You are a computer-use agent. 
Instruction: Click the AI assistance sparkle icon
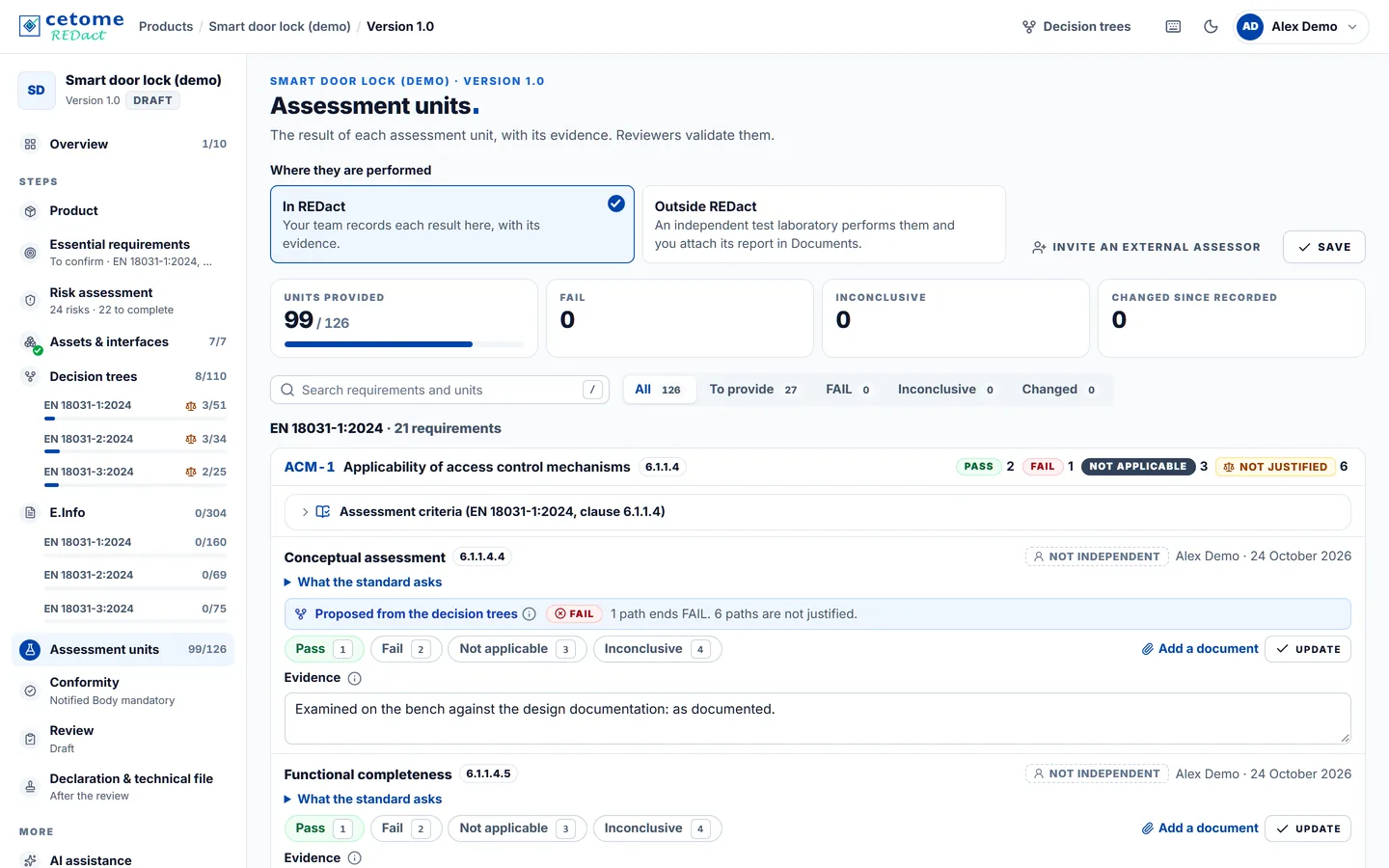coord(30,860)
